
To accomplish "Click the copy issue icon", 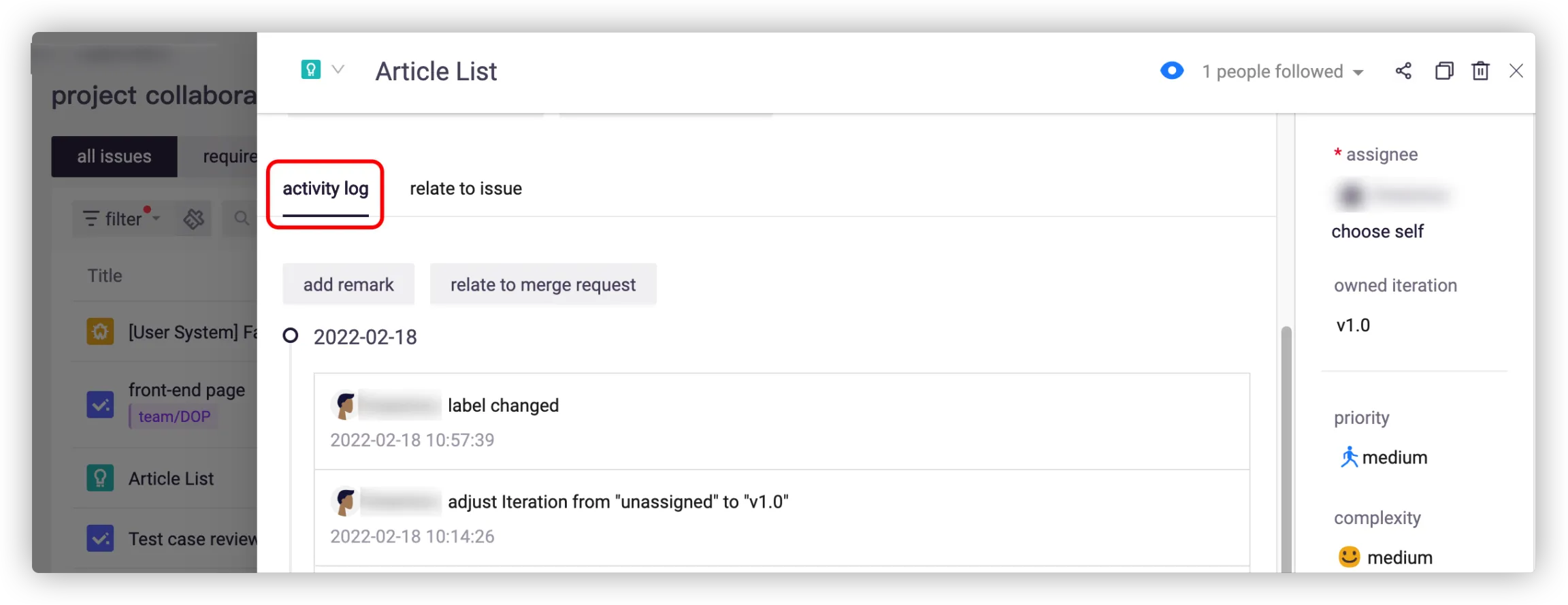I will click(1444, 71).
